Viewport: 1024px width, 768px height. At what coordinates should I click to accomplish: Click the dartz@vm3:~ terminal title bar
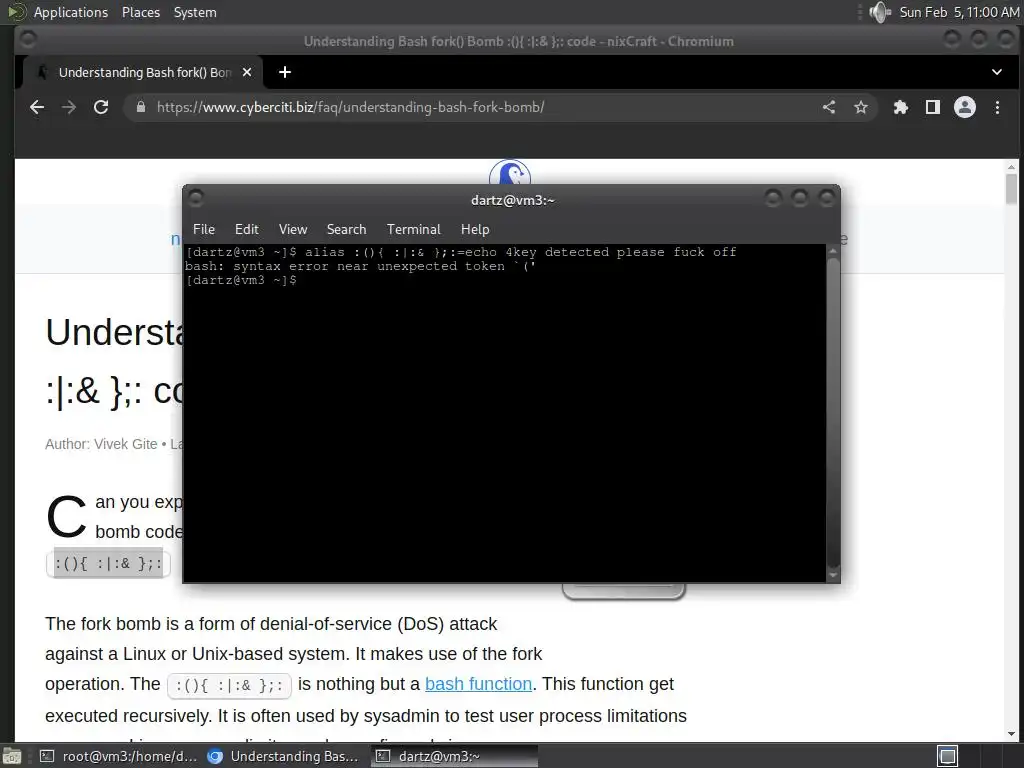(512, 200)
